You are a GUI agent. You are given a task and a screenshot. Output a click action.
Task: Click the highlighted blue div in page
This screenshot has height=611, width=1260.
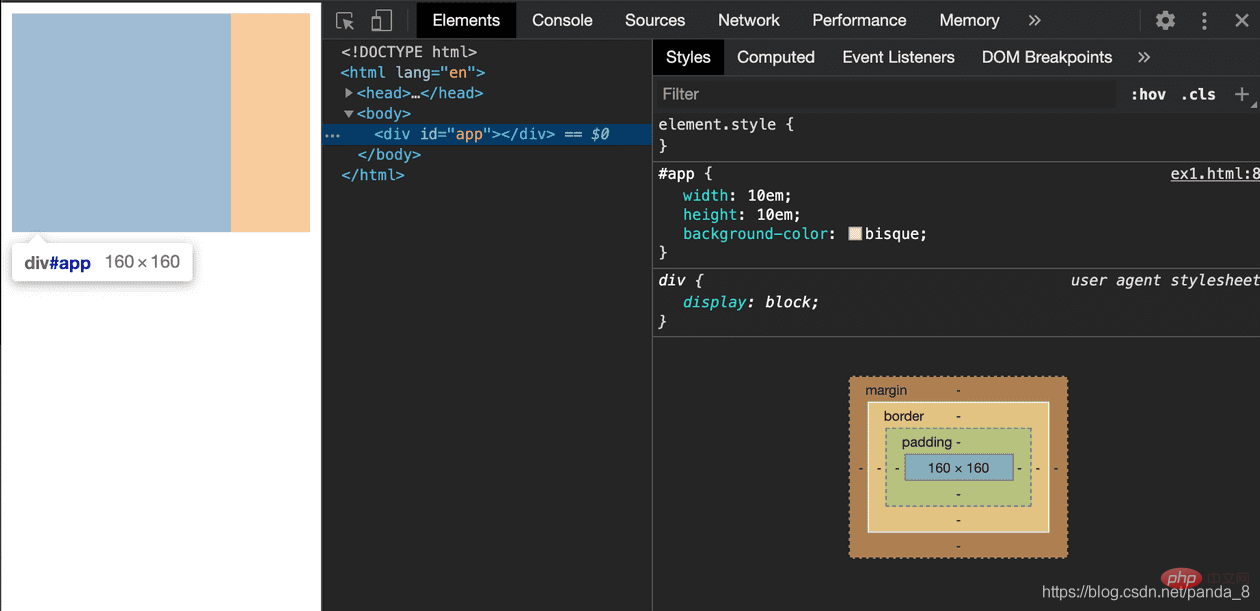click(121, 123)
